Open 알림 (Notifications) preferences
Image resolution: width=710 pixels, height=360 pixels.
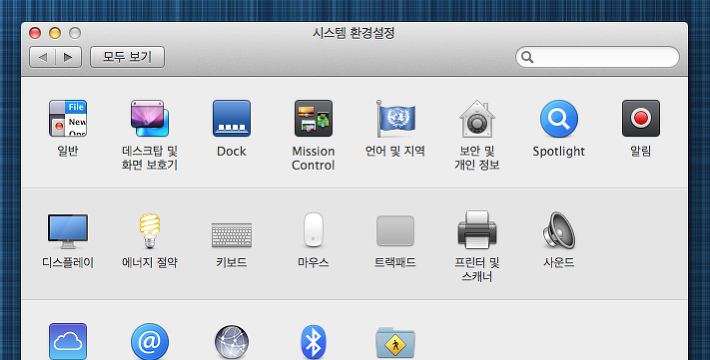tap(641, 119)
